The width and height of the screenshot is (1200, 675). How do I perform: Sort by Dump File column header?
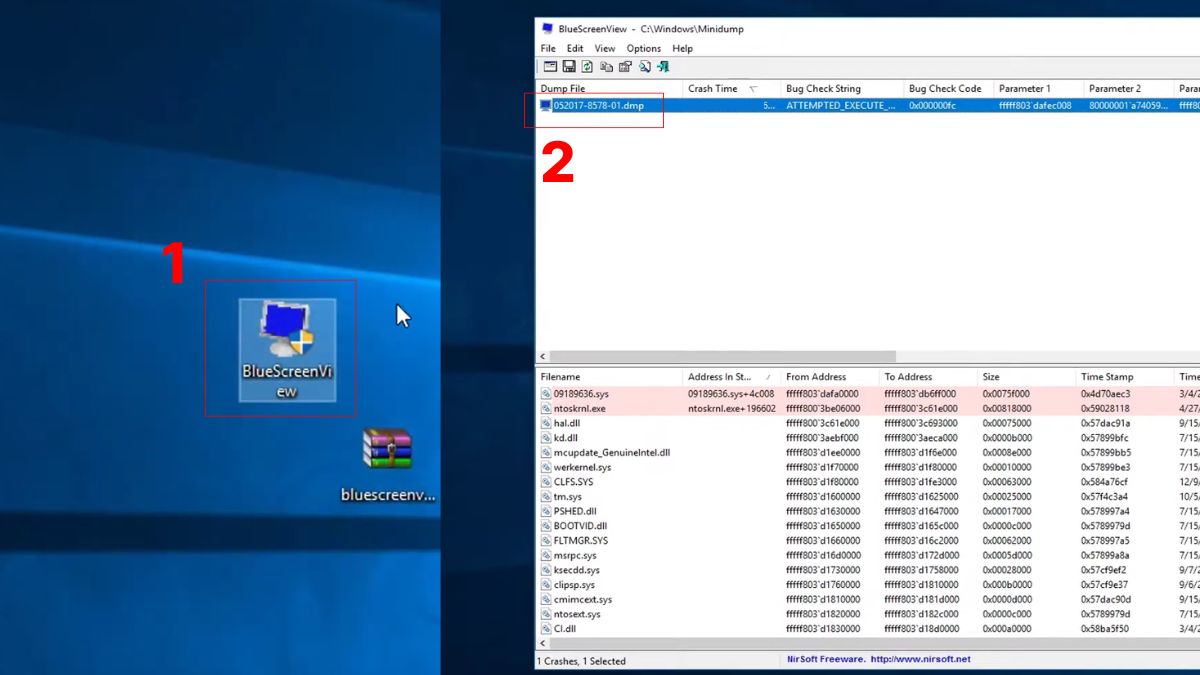(609, 89)
